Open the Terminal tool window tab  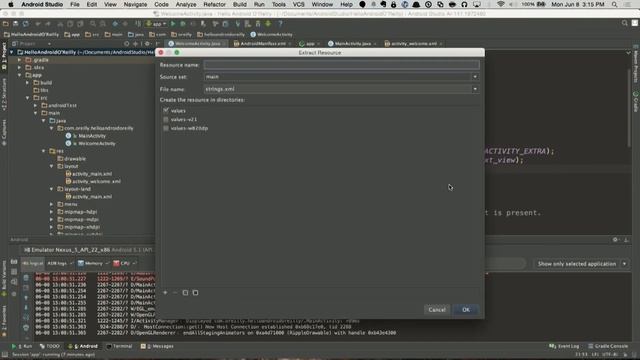pyautogui.click(x=119, y=346)
